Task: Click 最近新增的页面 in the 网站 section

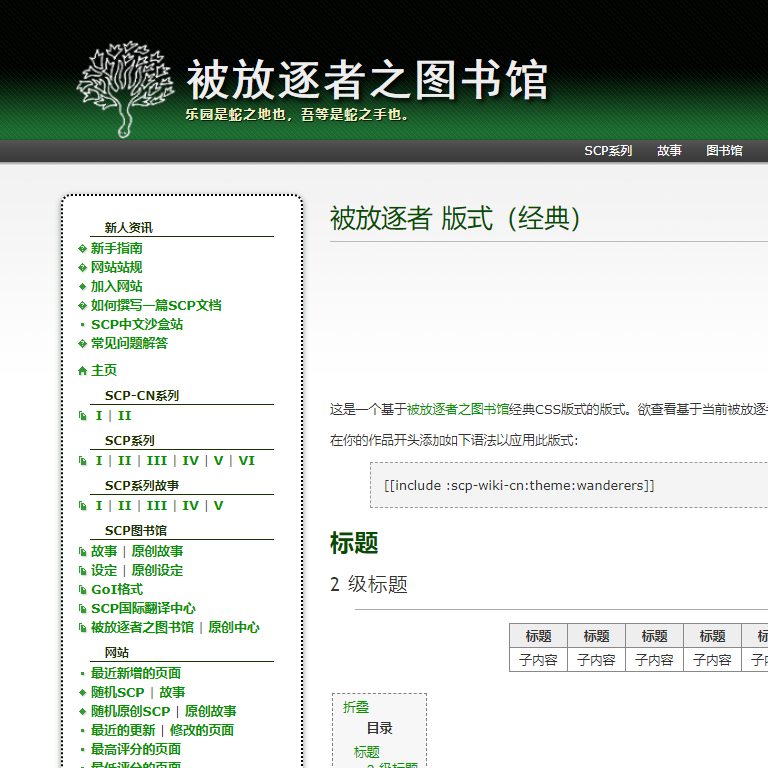Action: coord(136,673)
